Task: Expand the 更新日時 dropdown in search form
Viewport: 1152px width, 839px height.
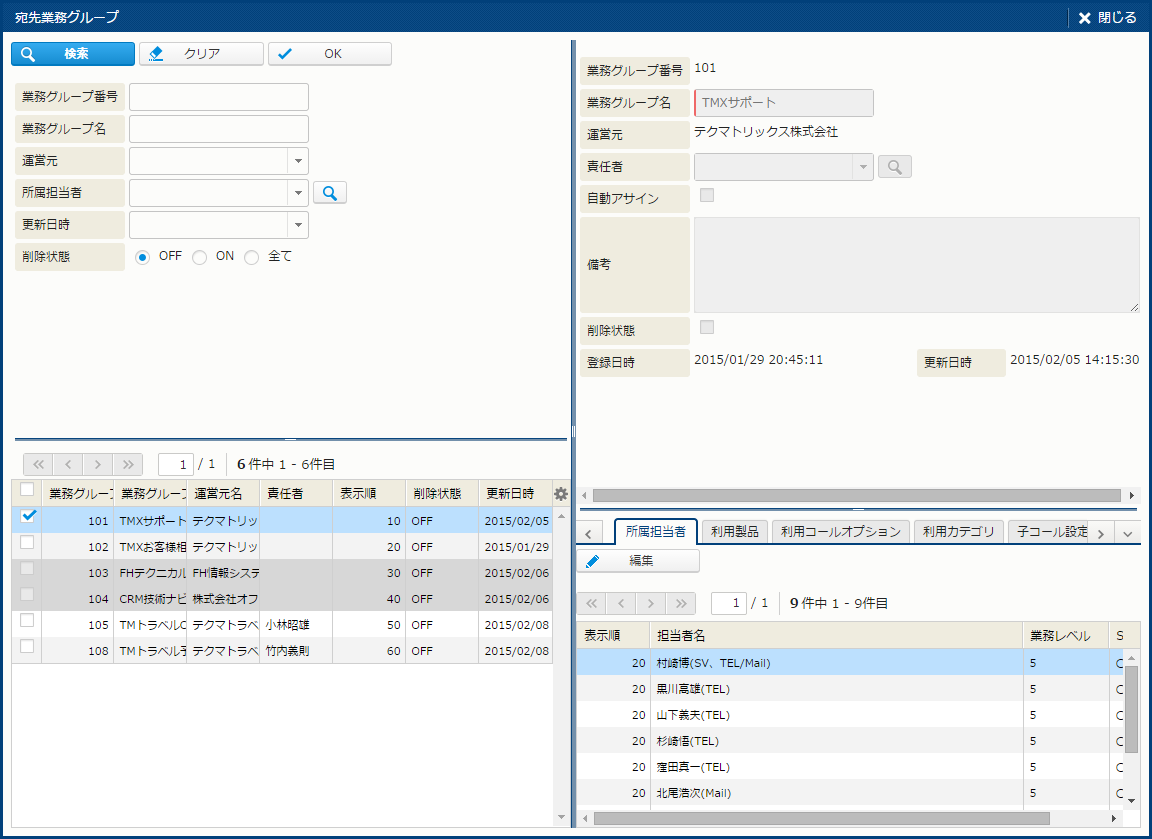Action: click(298, 225)
